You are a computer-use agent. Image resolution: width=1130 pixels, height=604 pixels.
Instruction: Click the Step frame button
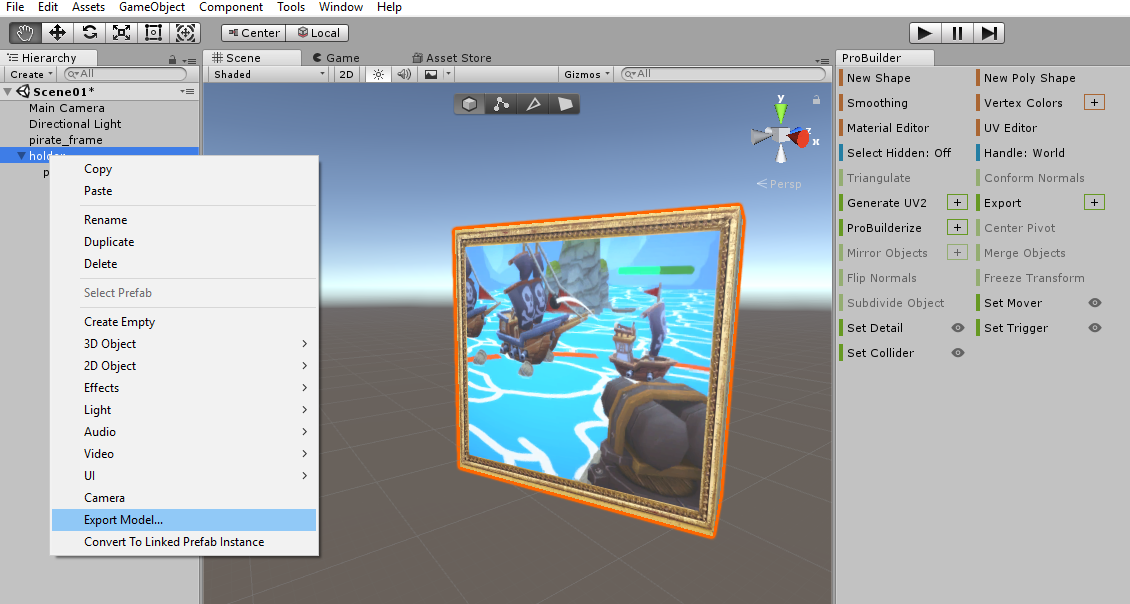tap(989, 33)
